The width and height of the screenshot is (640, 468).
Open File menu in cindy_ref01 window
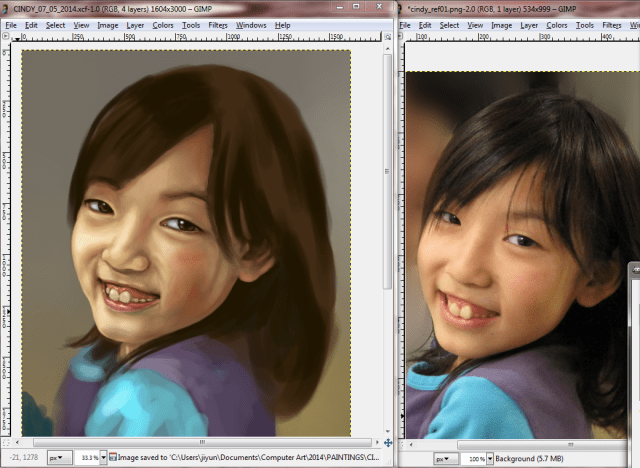click(405, 25)
